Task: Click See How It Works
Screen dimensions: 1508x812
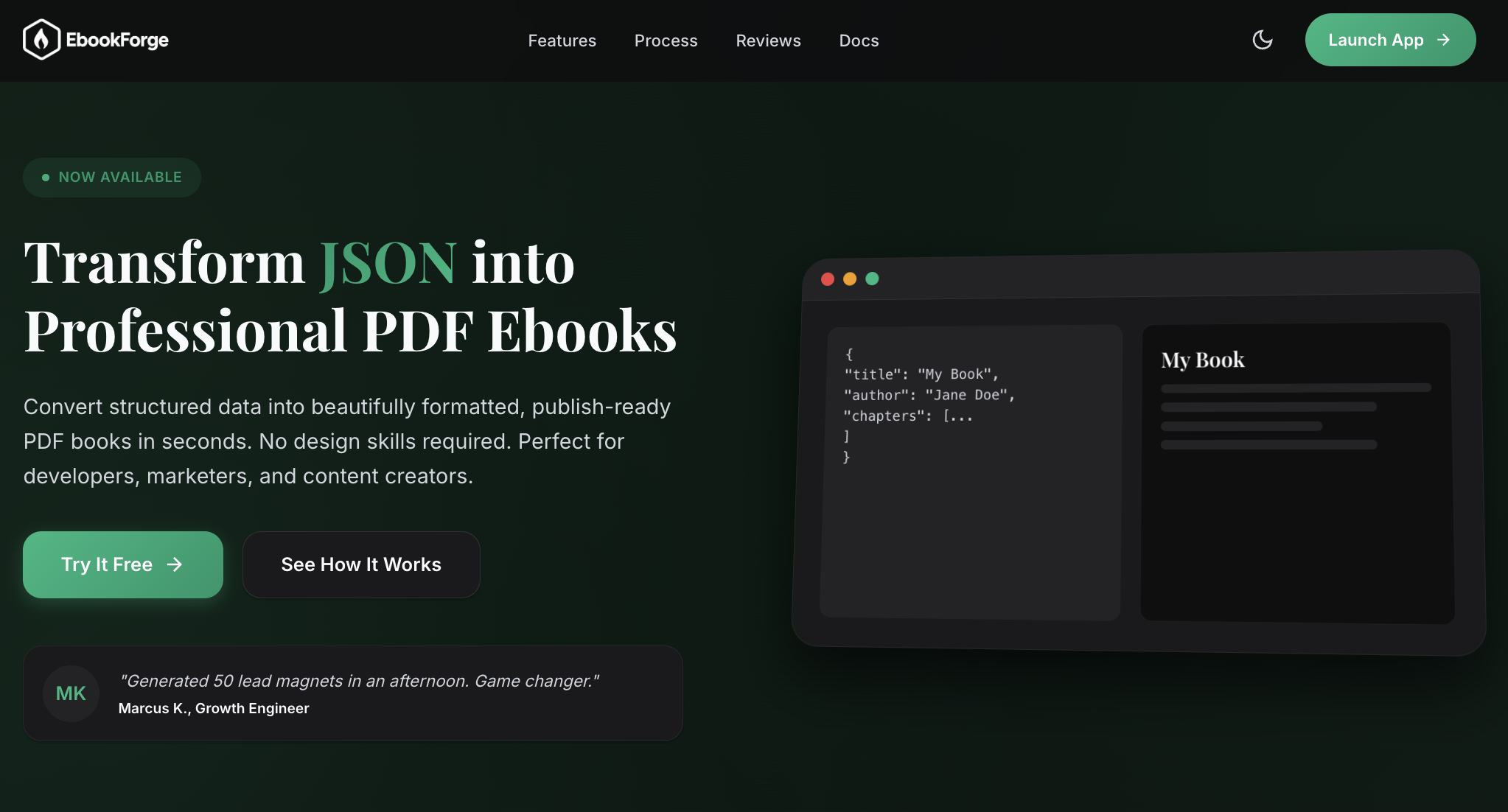Action: 360,564
